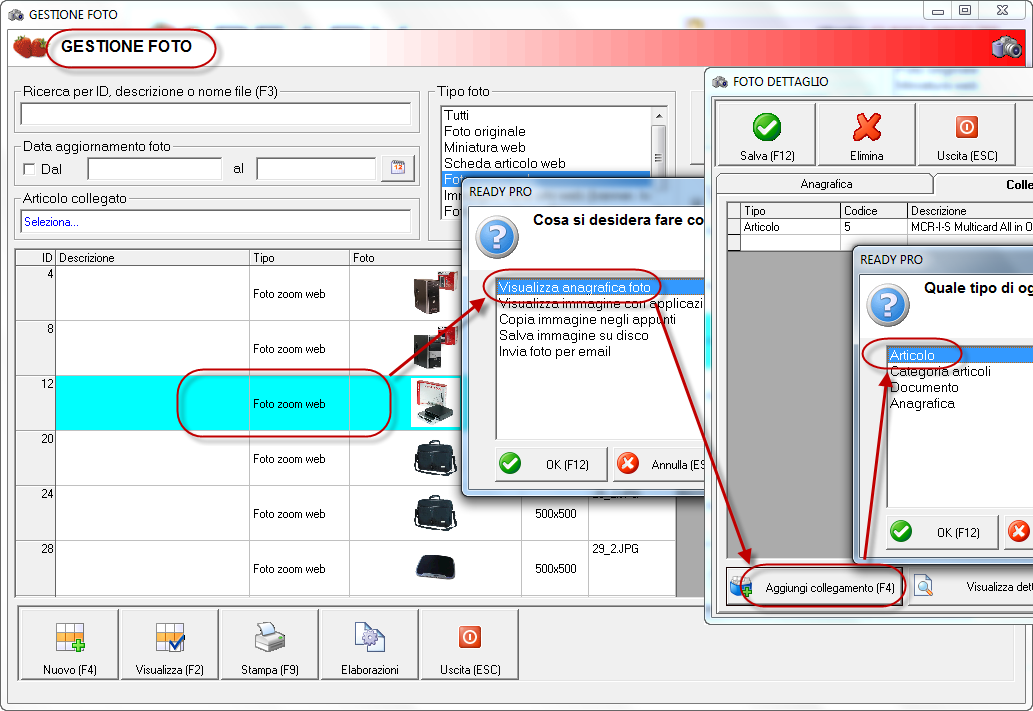
Task: Select photo row with ID 20
Action: (x=237, y=458)
